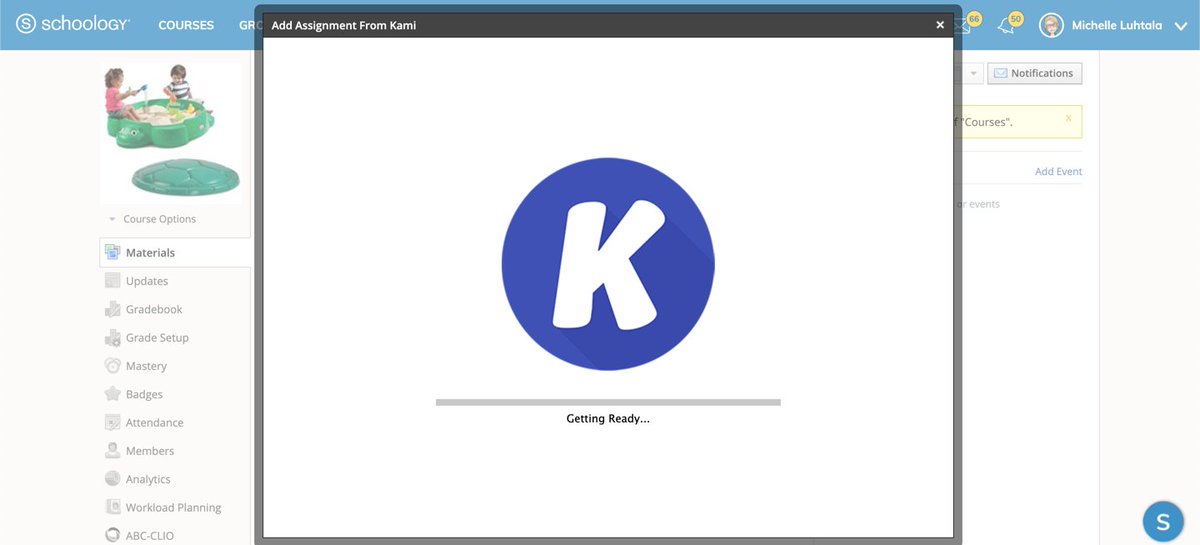Open the blue S help bubble
Screen dimensions: 1200x545
coord(1163,521)
